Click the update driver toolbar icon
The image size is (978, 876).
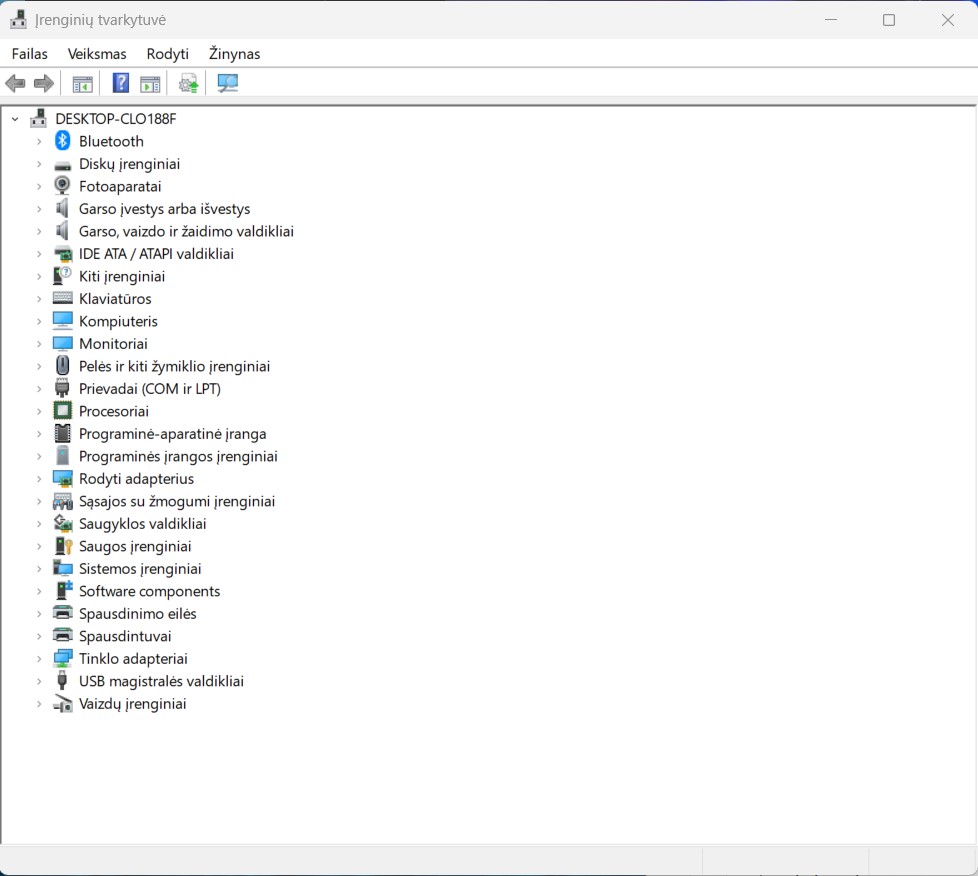pos(188,84)
